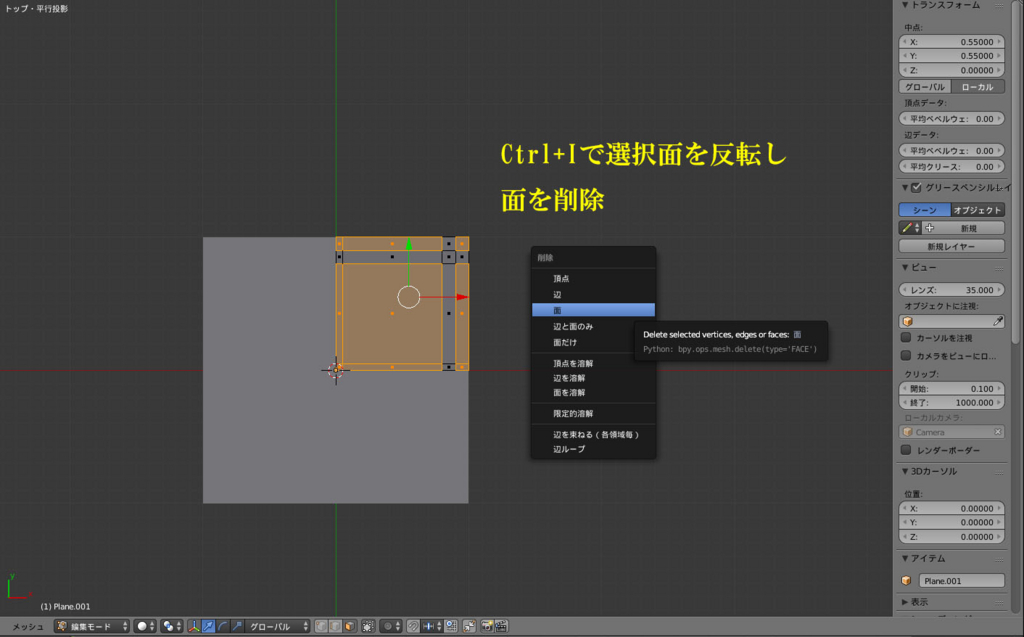Collapse the トランスフォーム panel
The width and height of the screenshot is (1024, 637).
905,5
